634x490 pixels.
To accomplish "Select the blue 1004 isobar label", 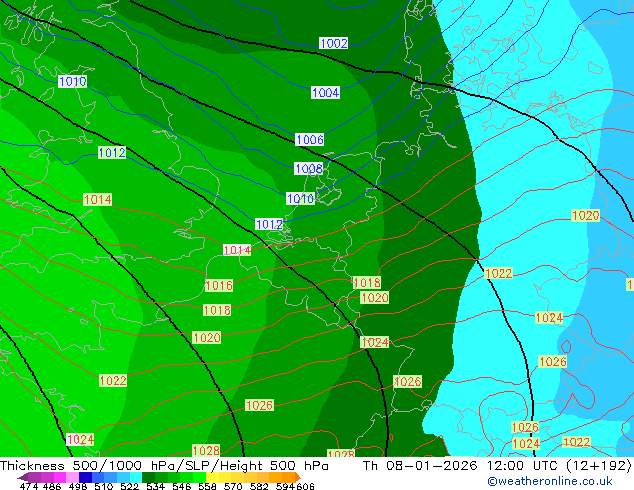I will tap(325, 93).
